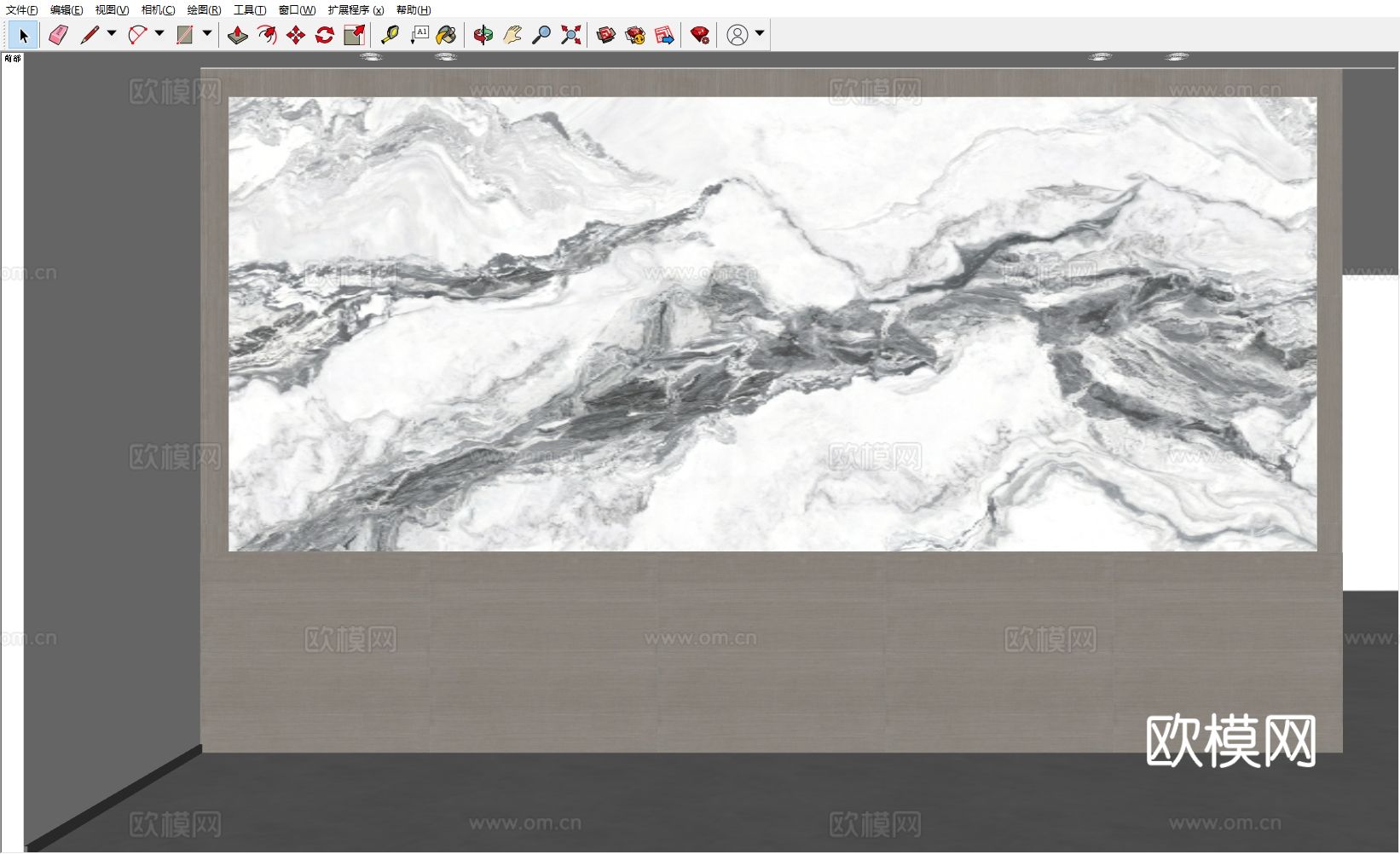Click the scene tab at viewport top-left
Viewport: 1400px width, 854px height.
tap(13, 59)
